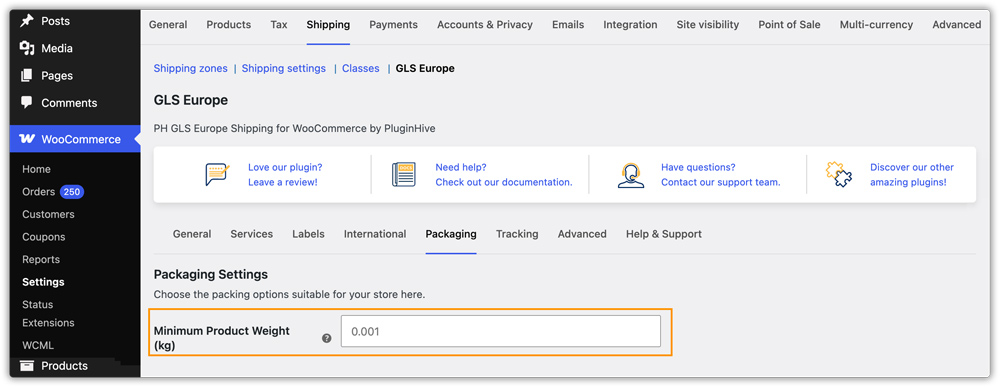This screenshot has width=1000, height=387.
Task: Open the Classes link
Action: pyautogui.click(x=361, y=68)
